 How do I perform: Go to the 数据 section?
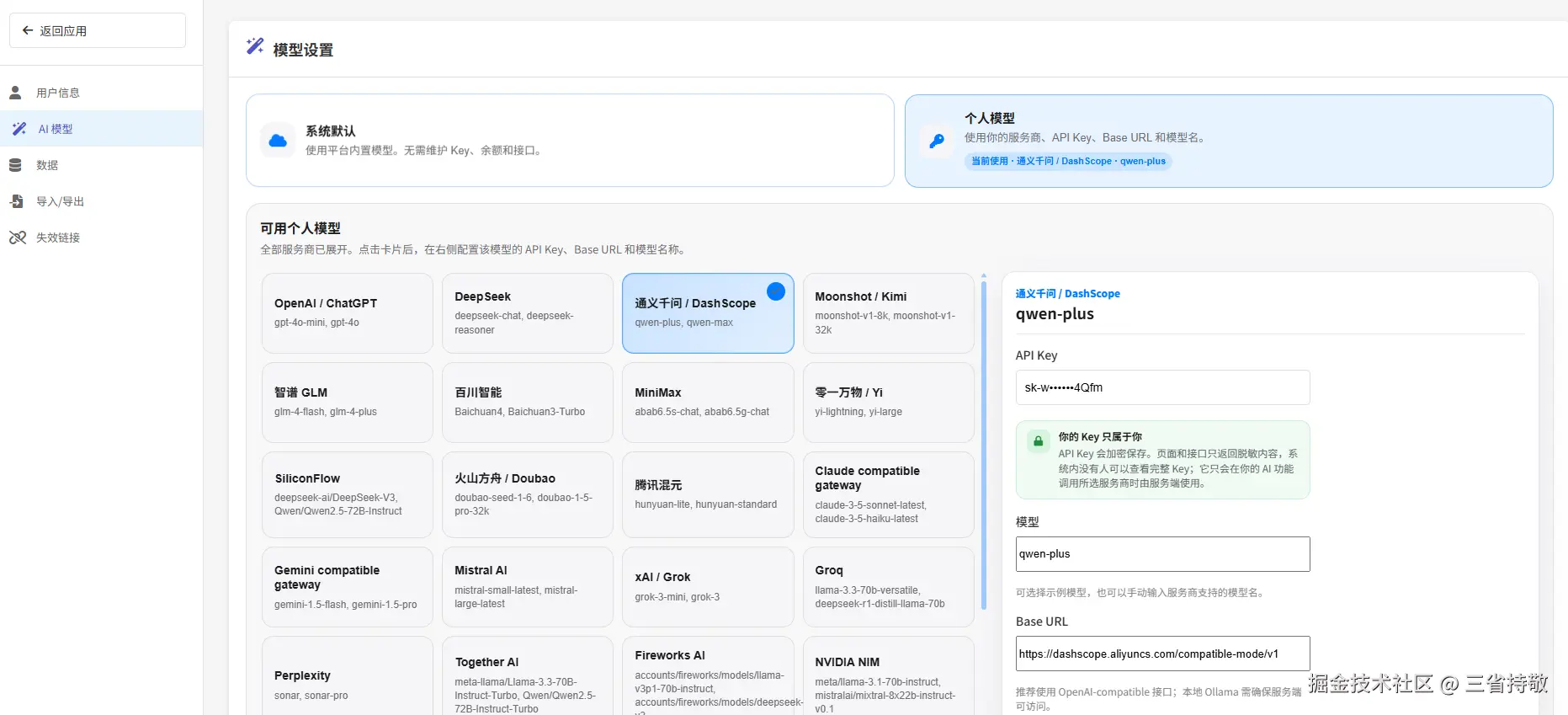click(x=101, y=165)
